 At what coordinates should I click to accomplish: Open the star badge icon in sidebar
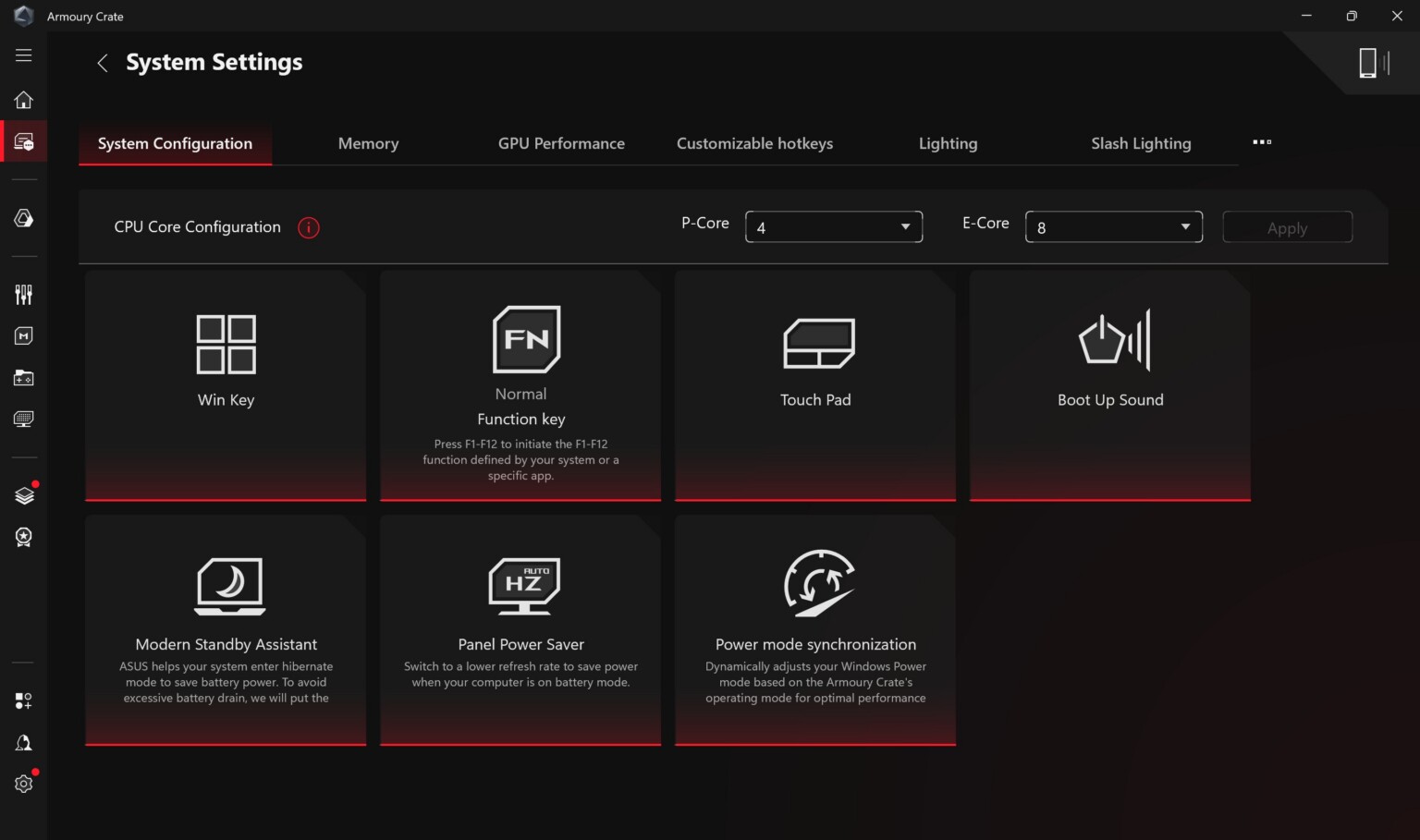[24, 537]
